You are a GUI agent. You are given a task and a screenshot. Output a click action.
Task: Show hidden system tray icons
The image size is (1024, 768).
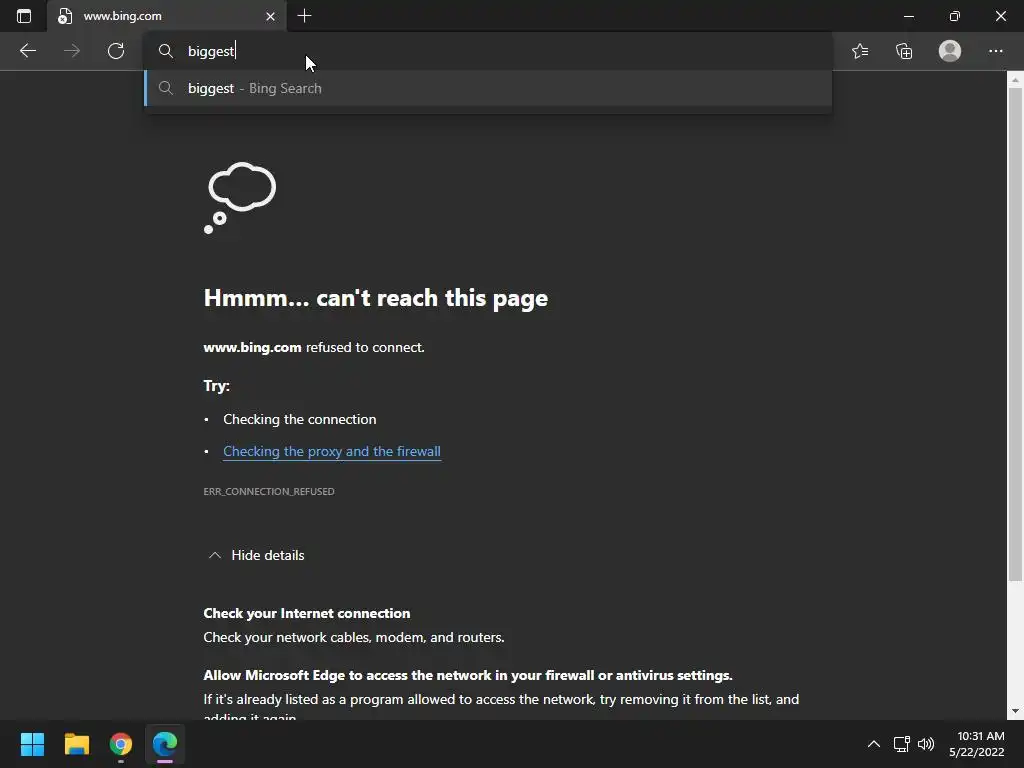(874, 744)
